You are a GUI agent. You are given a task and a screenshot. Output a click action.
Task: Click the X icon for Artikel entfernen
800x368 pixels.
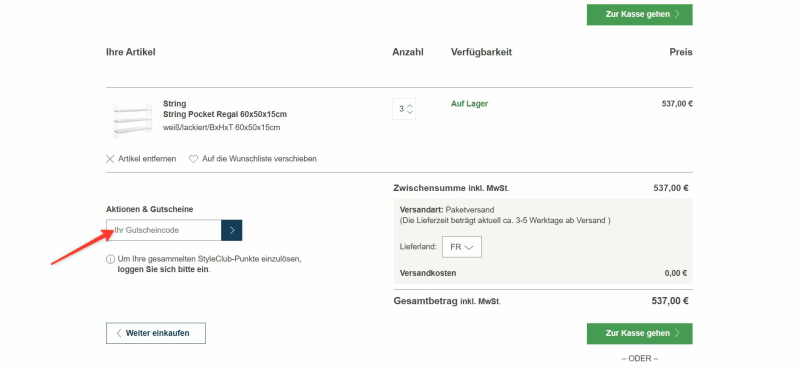110,159
